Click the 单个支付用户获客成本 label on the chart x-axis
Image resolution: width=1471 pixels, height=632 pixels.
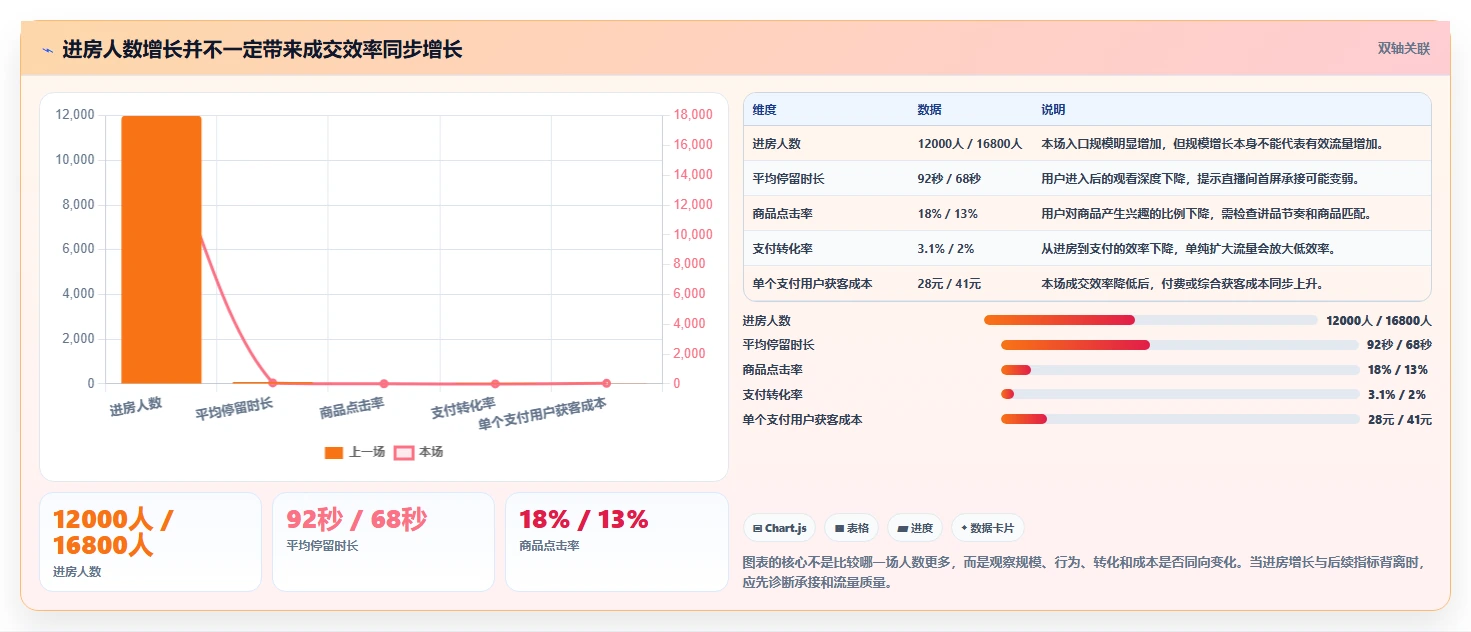pos(542,414)
